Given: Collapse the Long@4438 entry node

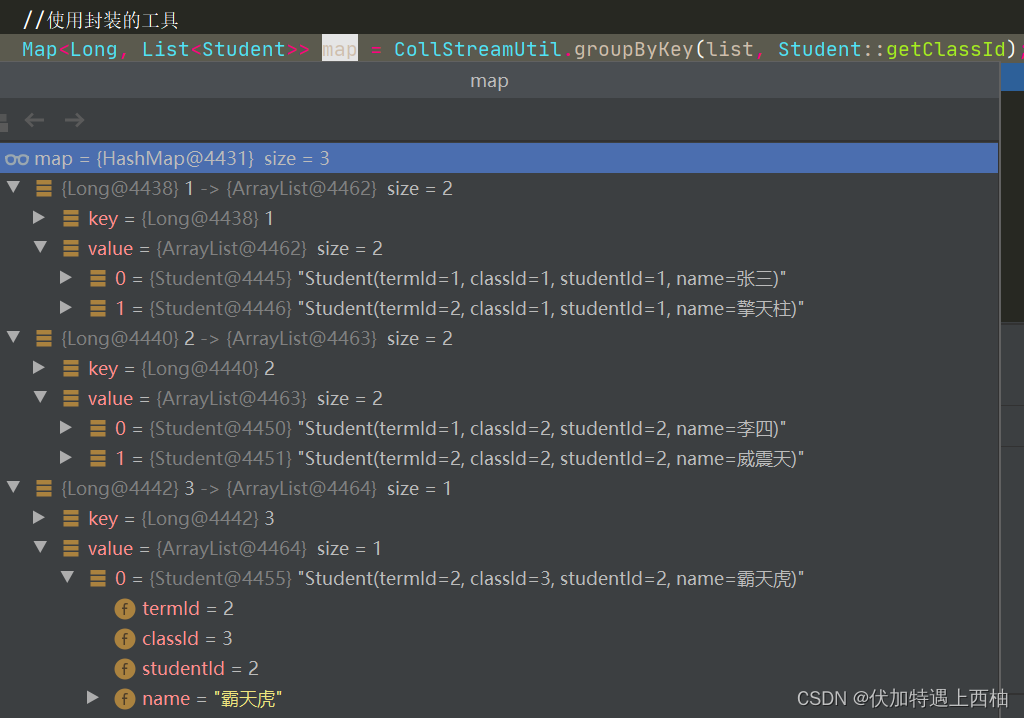Looking at the screenshot, I should (x=13, y=188).
